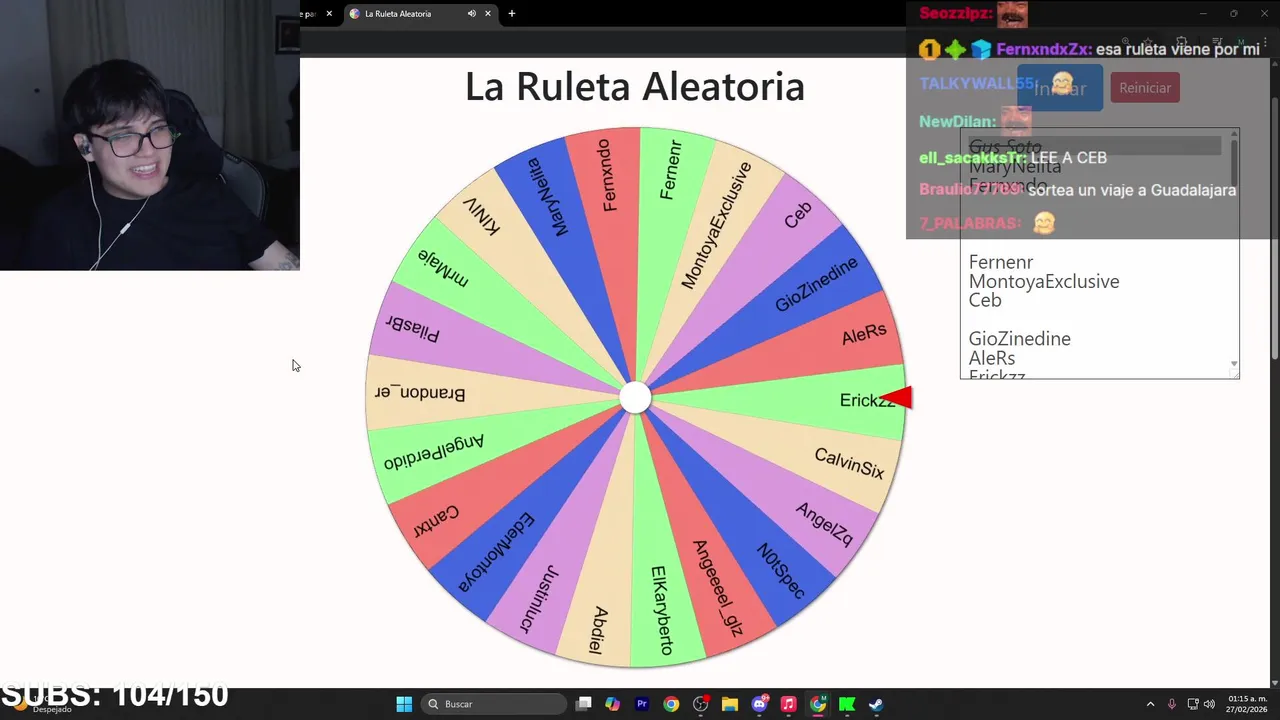This screenshot has height=720, width=1280.
Task: Open the first Chrome icon next to Premiere
Action: (671, 704)
